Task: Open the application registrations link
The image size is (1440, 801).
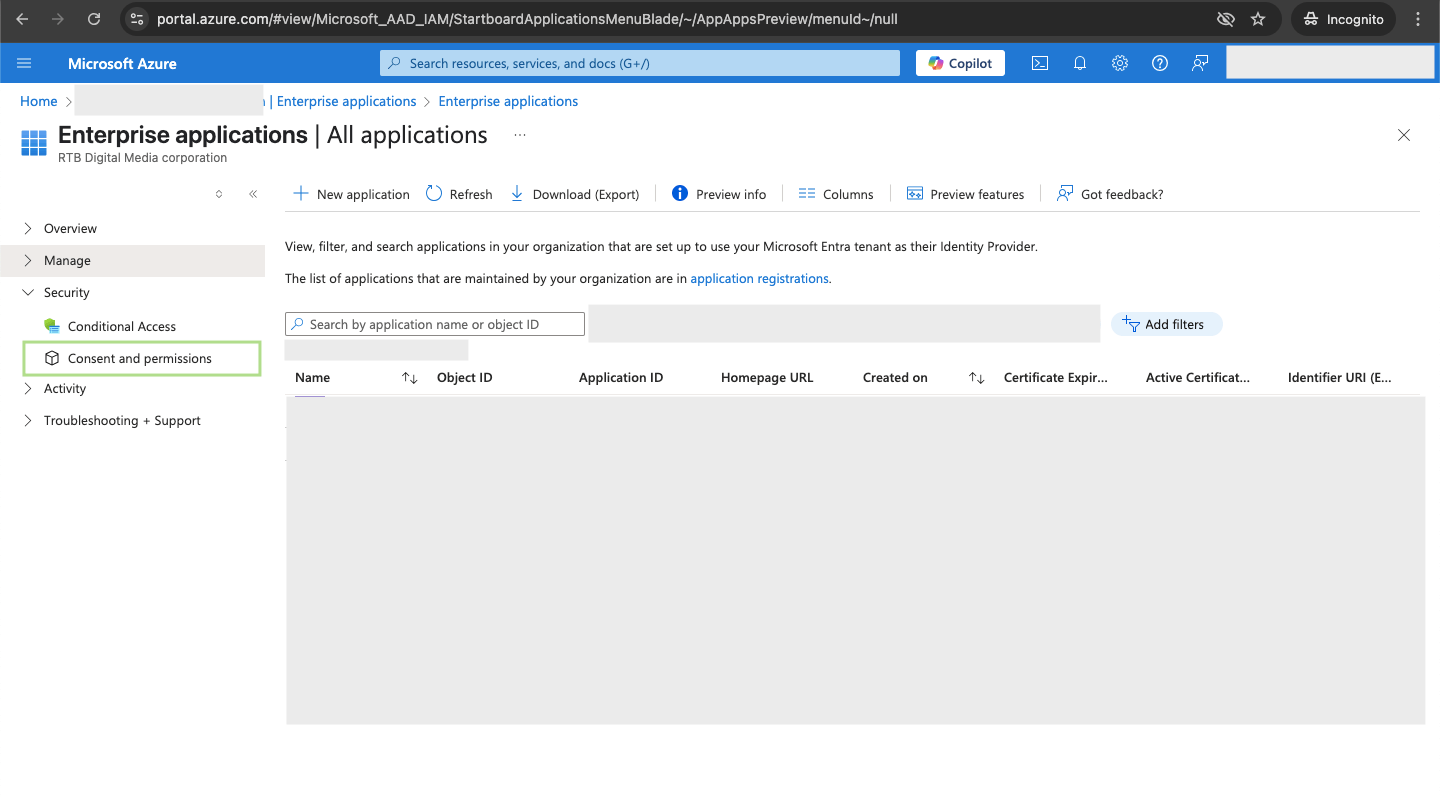Action: coord(759,278)
